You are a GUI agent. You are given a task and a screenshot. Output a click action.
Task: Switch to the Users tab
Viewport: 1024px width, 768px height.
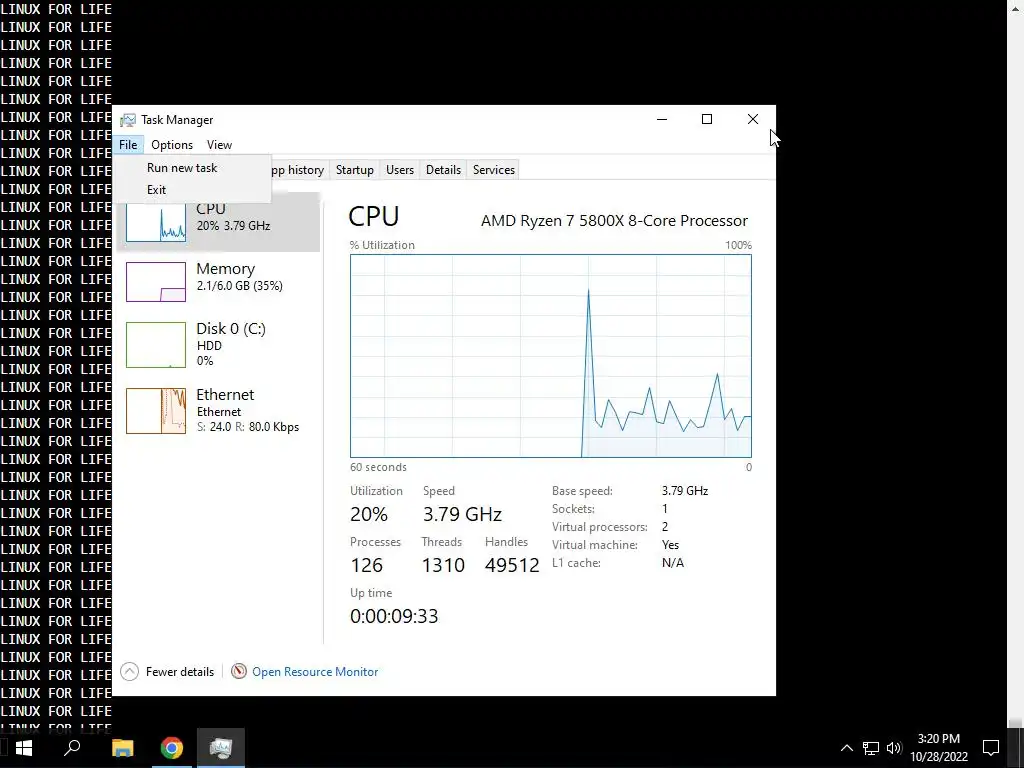click(x=400, y=170)
